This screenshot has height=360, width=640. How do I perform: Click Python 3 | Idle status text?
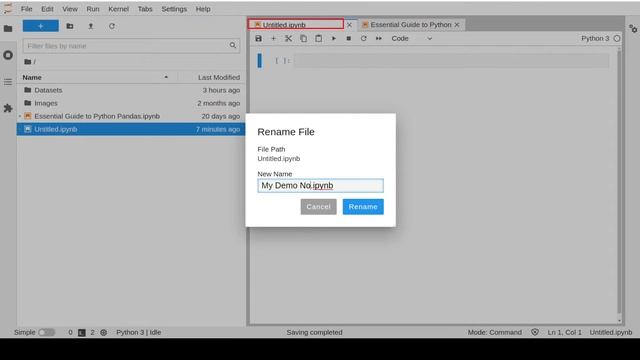tap(139, 332)
